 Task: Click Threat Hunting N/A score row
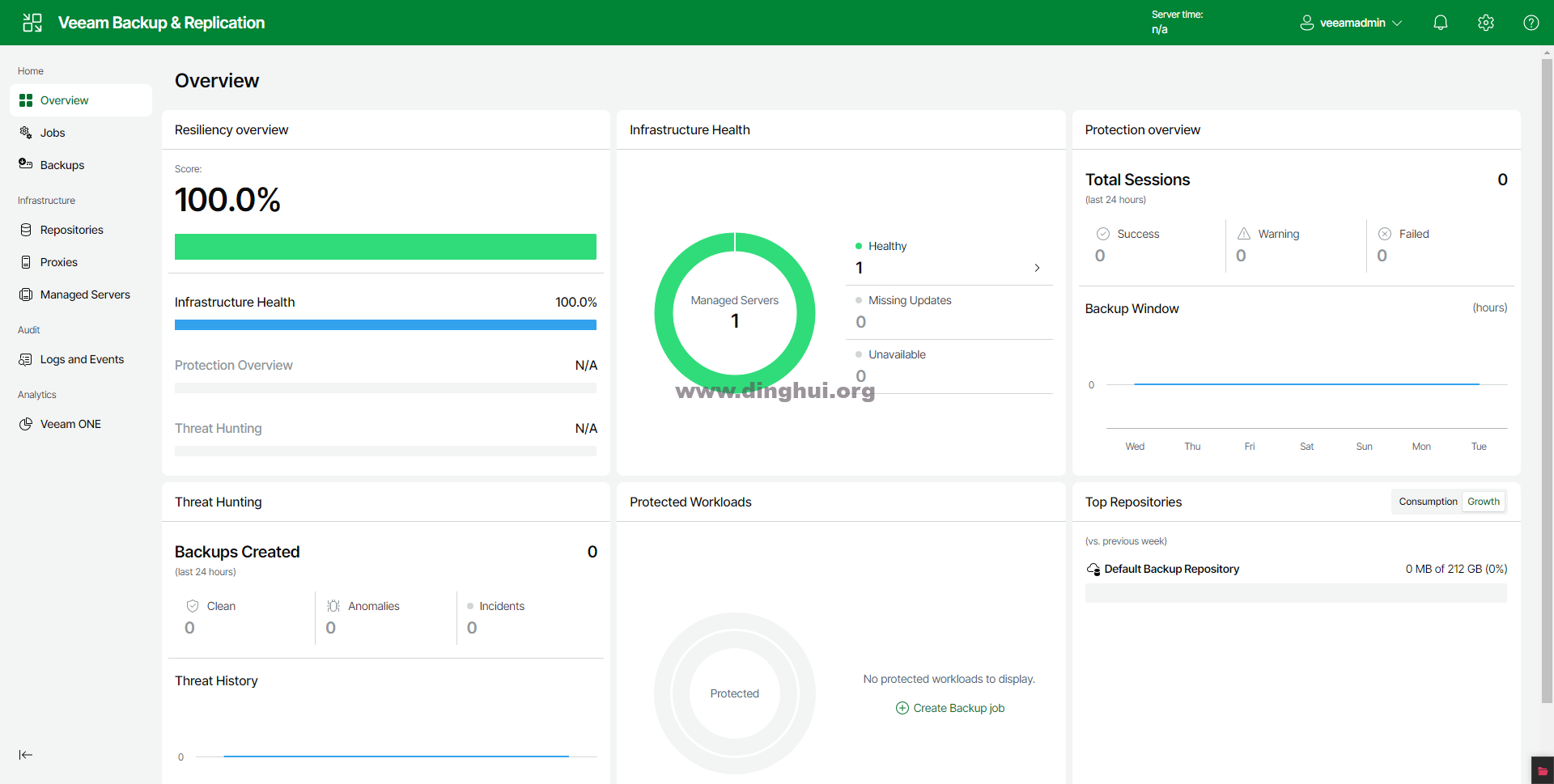[x=385, y=438]
